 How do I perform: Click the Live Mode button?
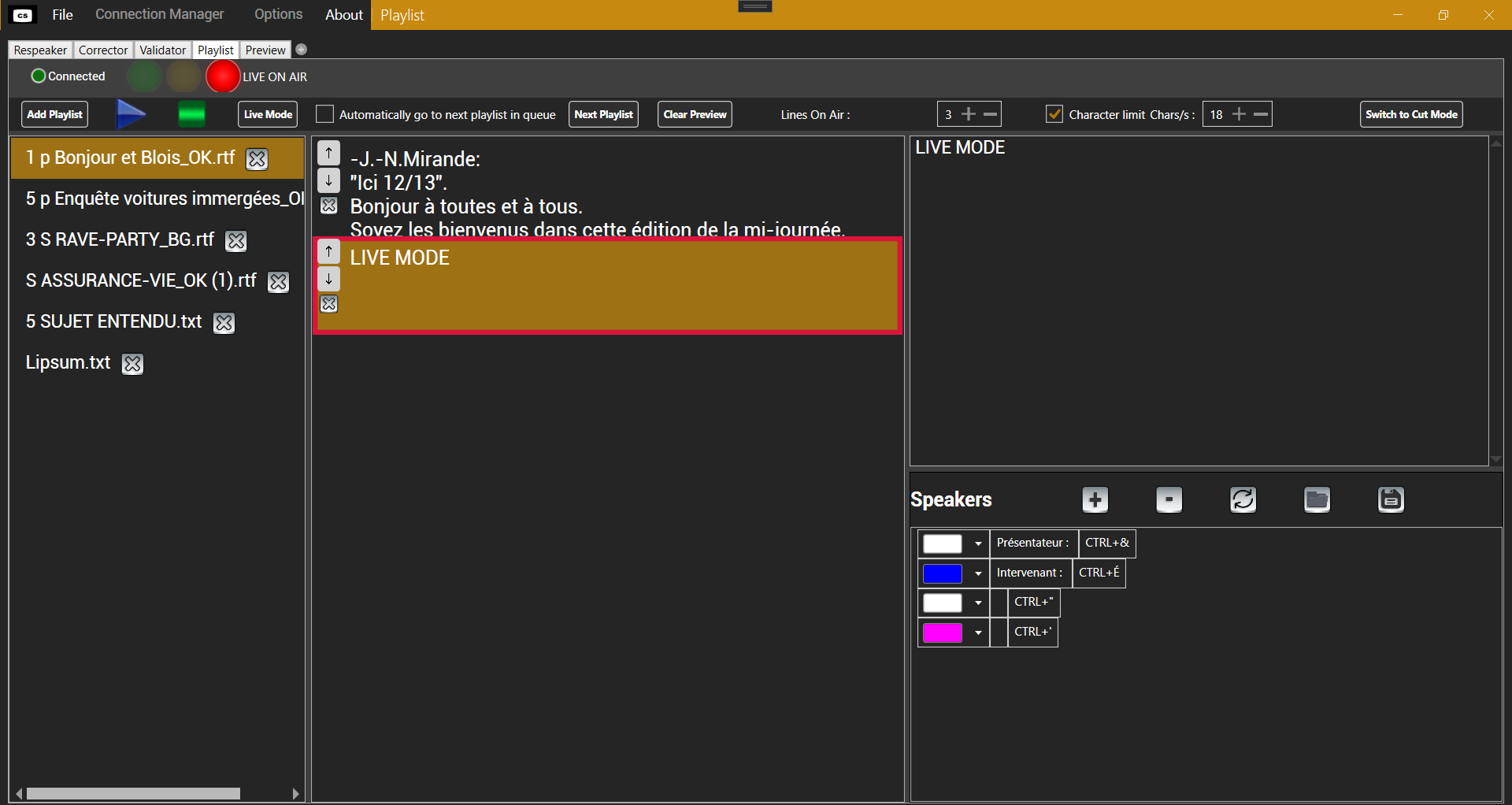point(268,114)
